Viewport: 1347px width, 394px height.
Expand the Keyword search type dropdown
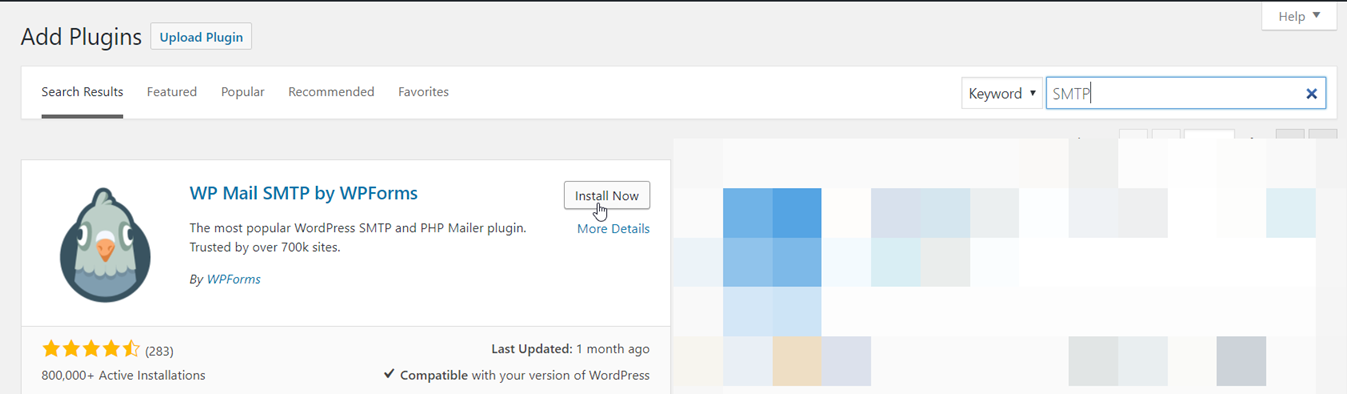click(1001, 94)
